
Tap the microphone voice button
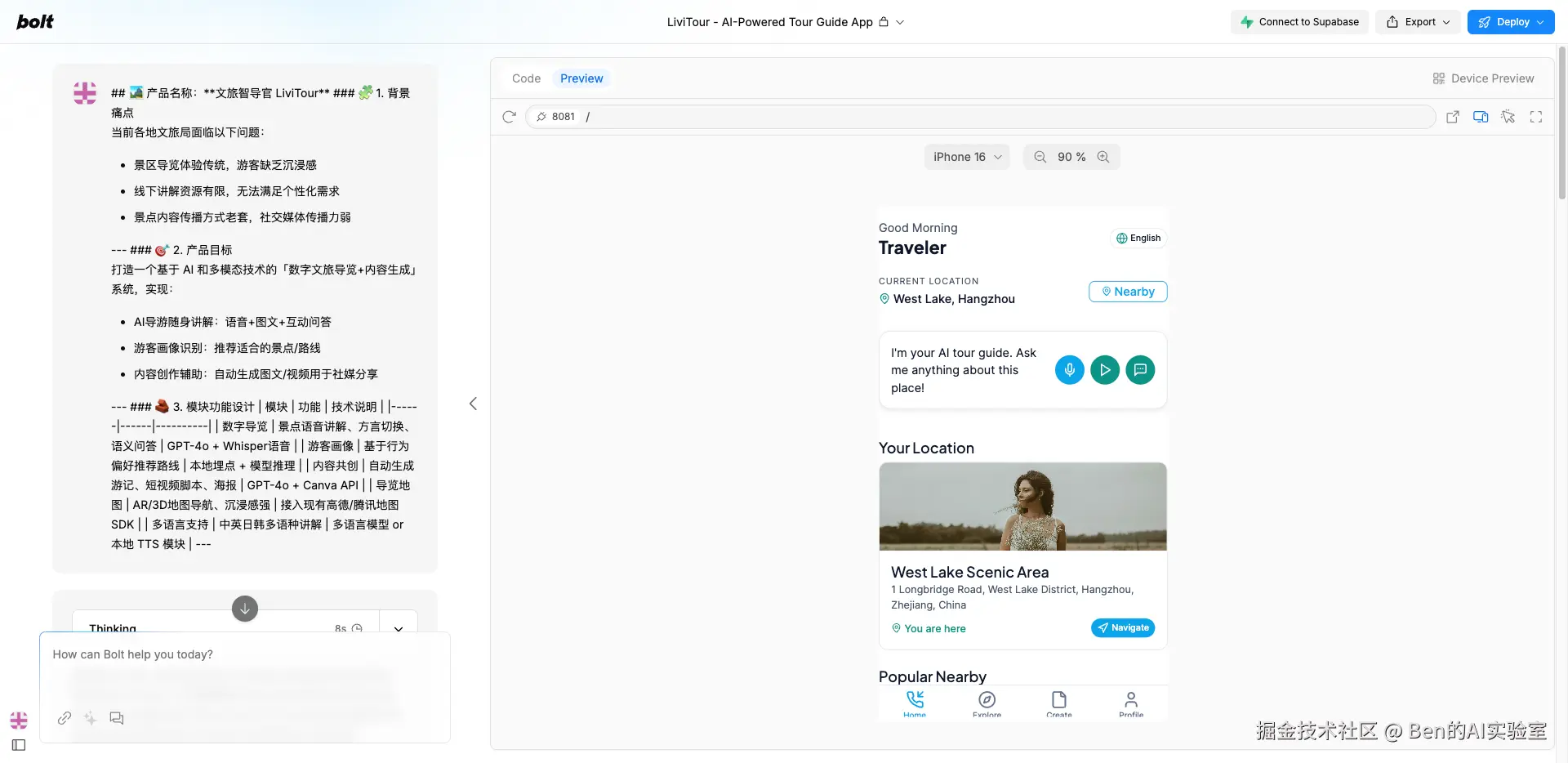pyautogui.click(x=1069, y=370)
